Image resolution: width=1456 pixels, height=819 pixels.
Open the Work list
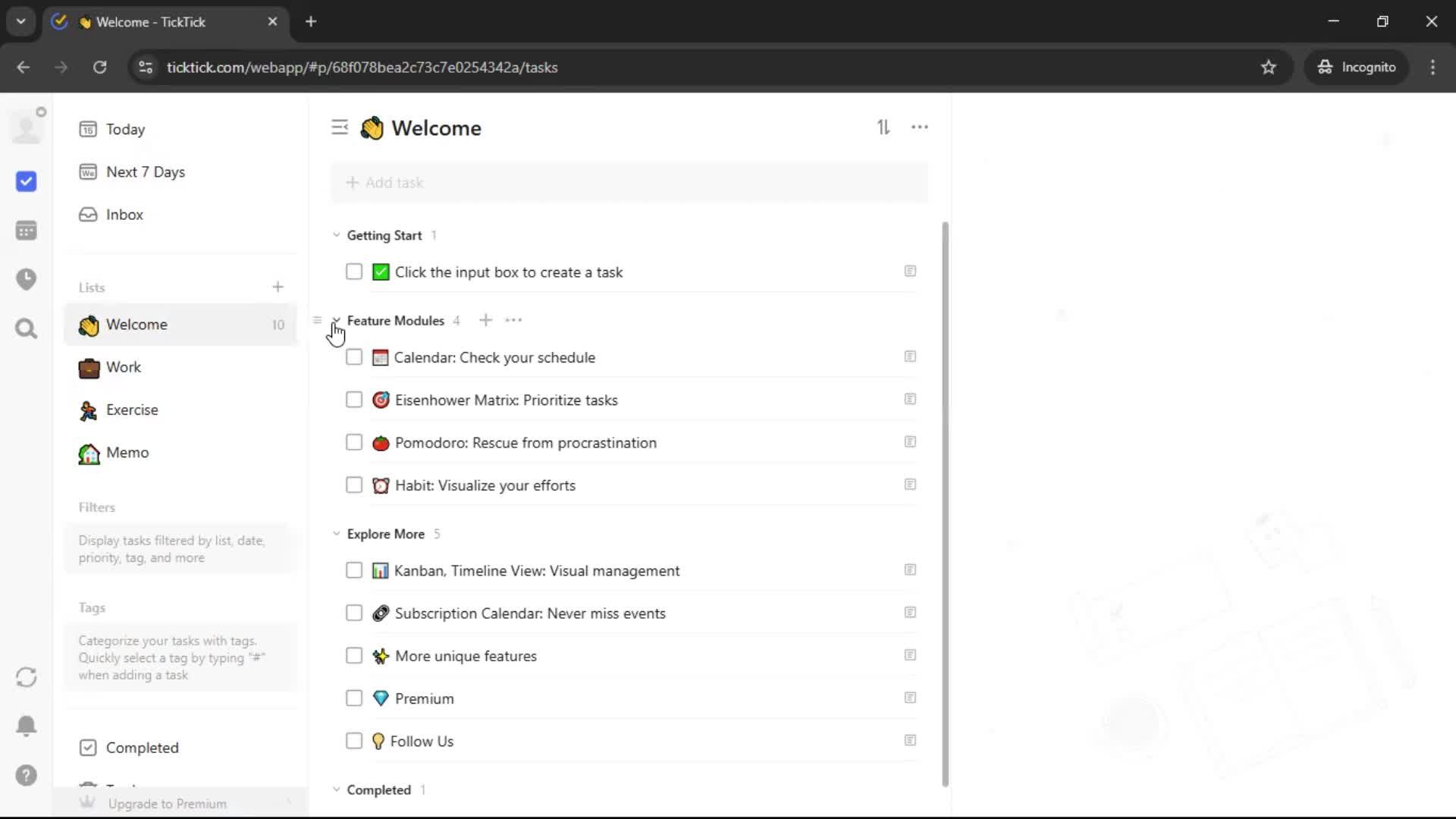tap(124, 367)
